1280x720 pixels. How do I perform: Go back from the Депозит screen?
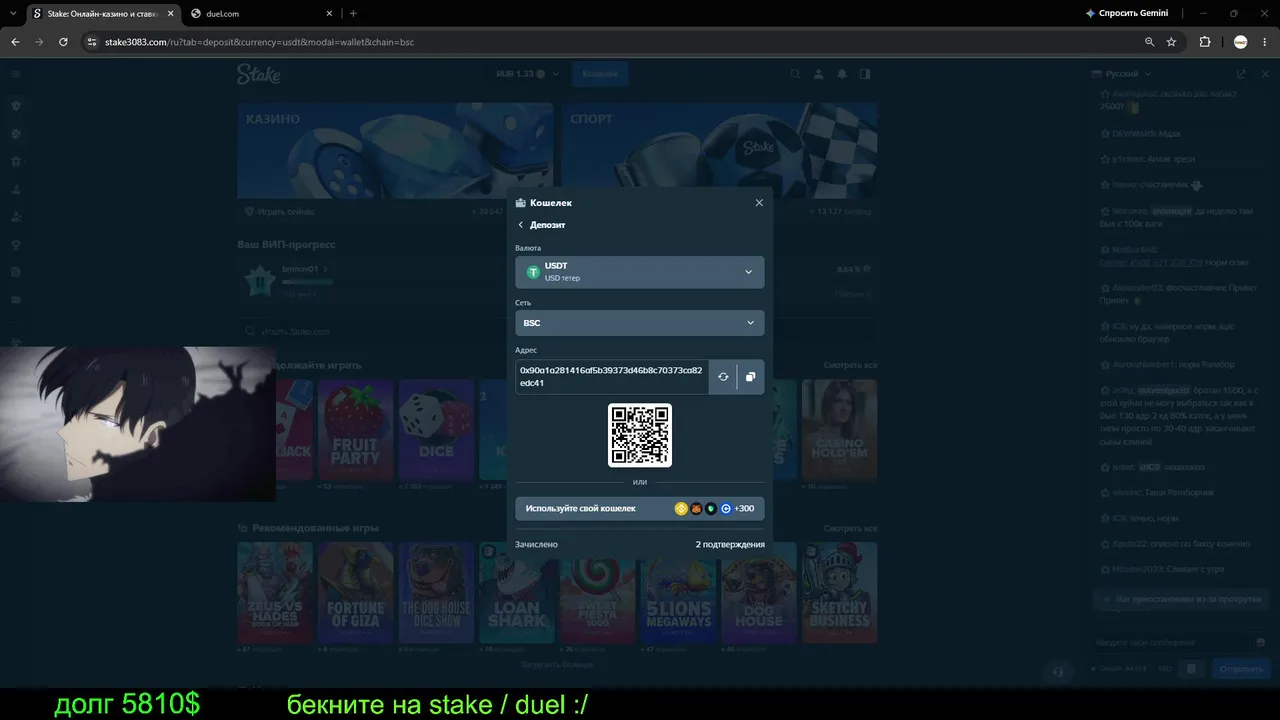pyautogui.click(x=521, y=225)
